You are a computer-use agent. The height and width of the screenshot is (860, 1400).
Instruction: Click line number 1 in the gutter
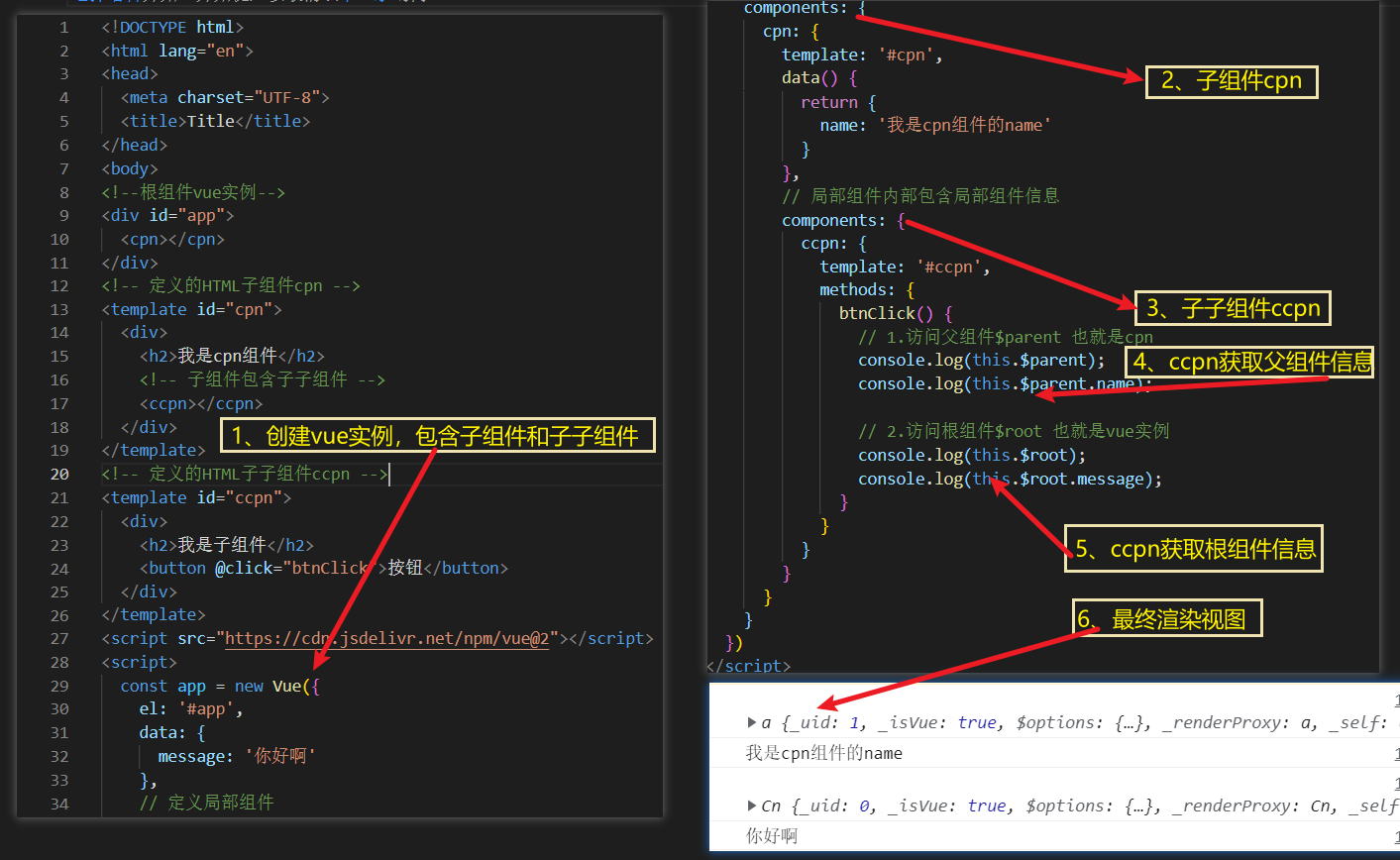(x=64, y=27)
